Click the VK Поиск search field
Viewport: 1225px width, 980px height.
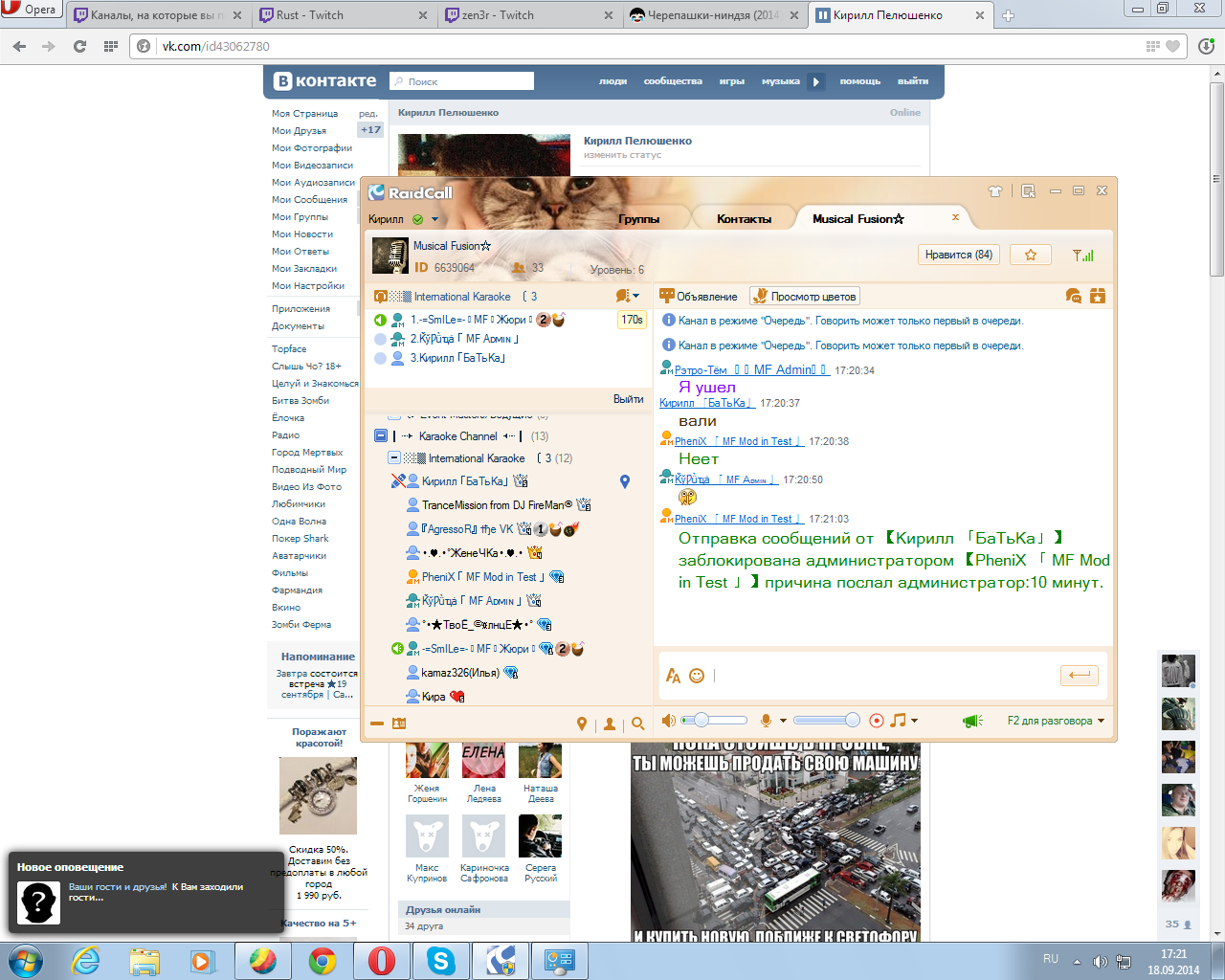tap(462, 81)
